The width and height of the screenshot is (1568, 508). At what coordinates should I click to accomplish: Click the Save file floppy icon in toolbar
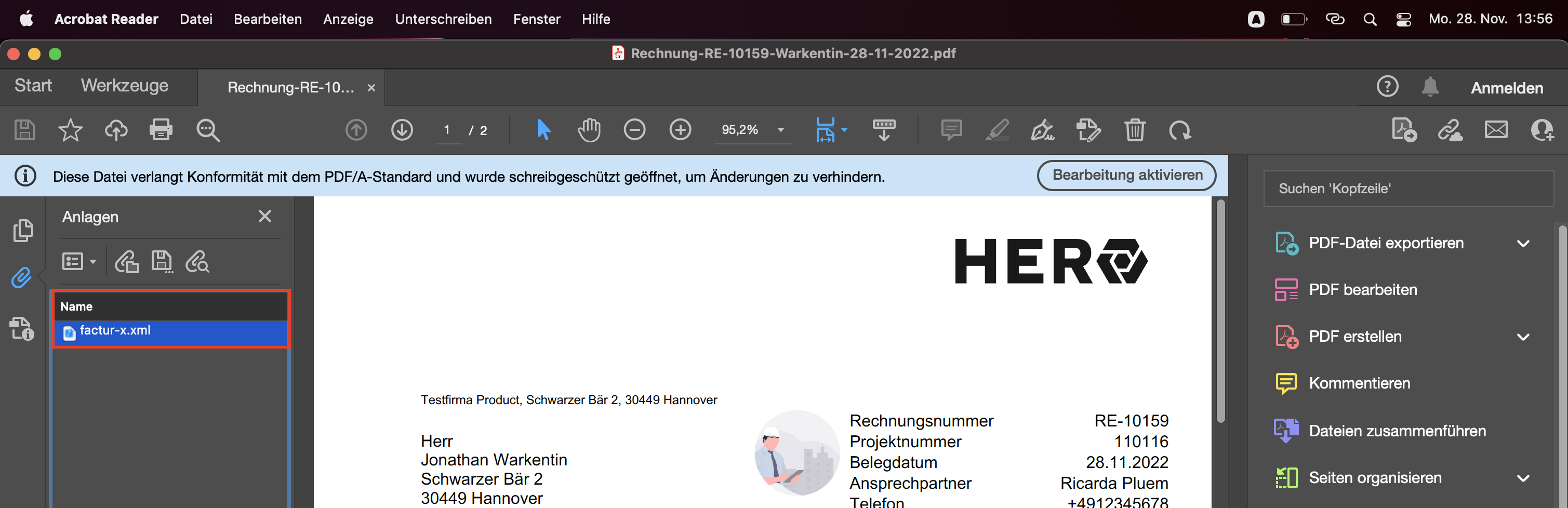tap(24, 130)
